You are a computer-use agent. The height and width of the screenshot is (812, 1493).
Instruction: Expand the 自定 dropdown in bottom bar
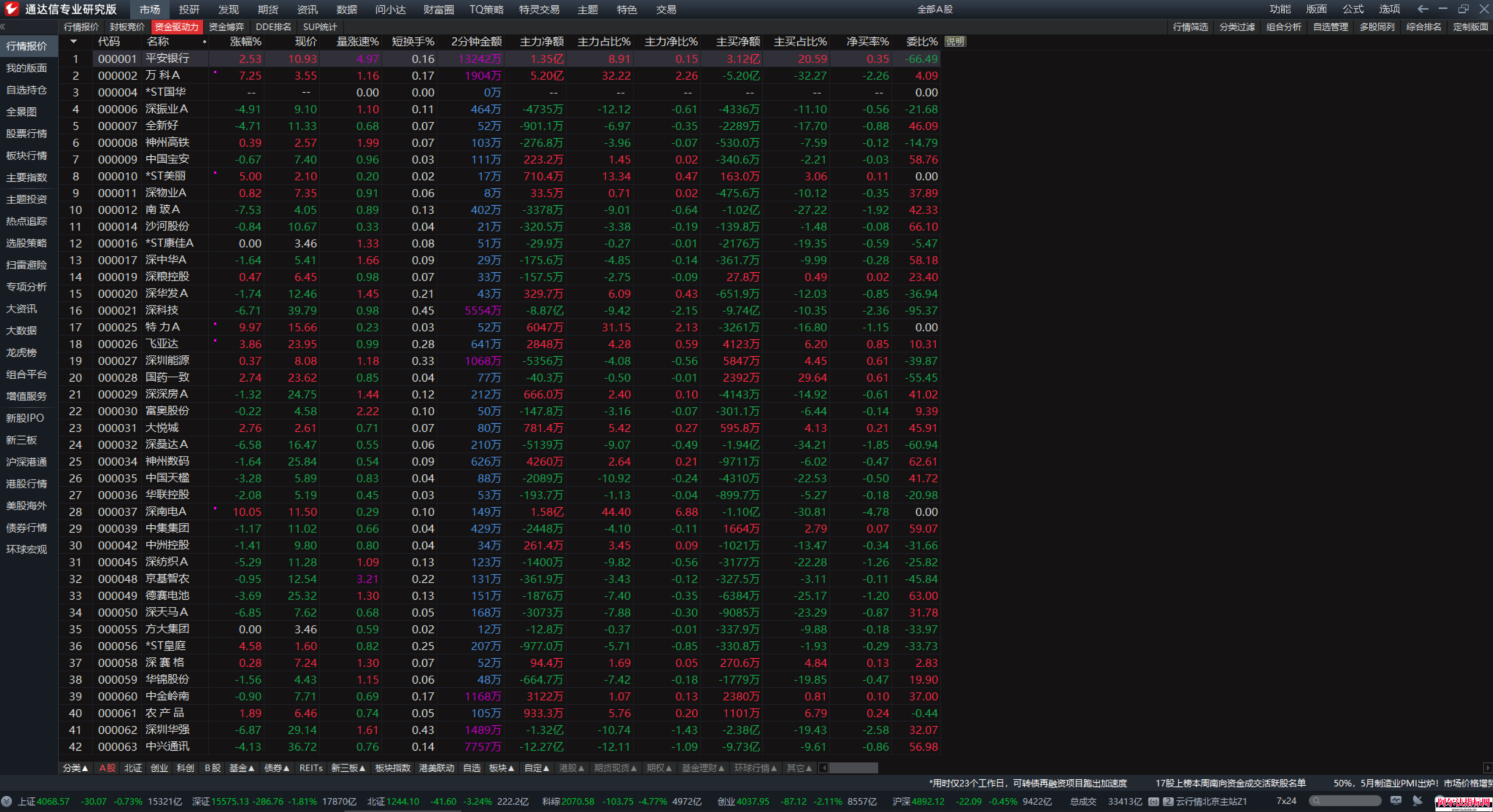tap(537, 768)
